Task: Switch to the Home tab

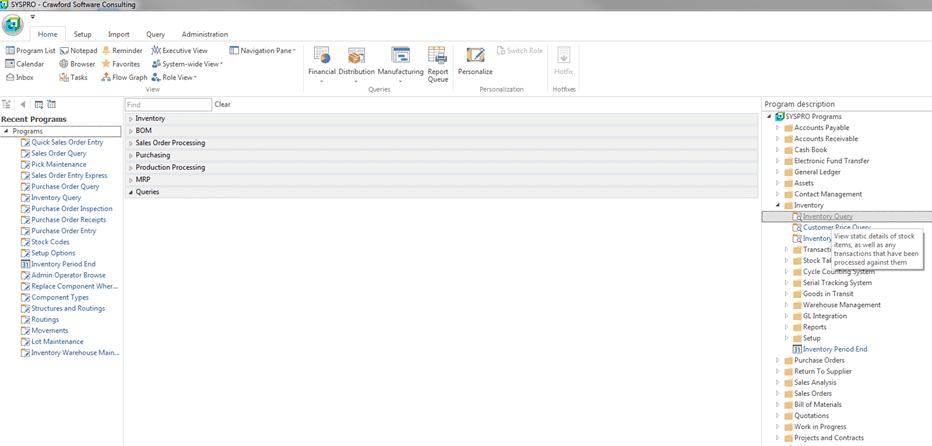Action: click(48, 34)
